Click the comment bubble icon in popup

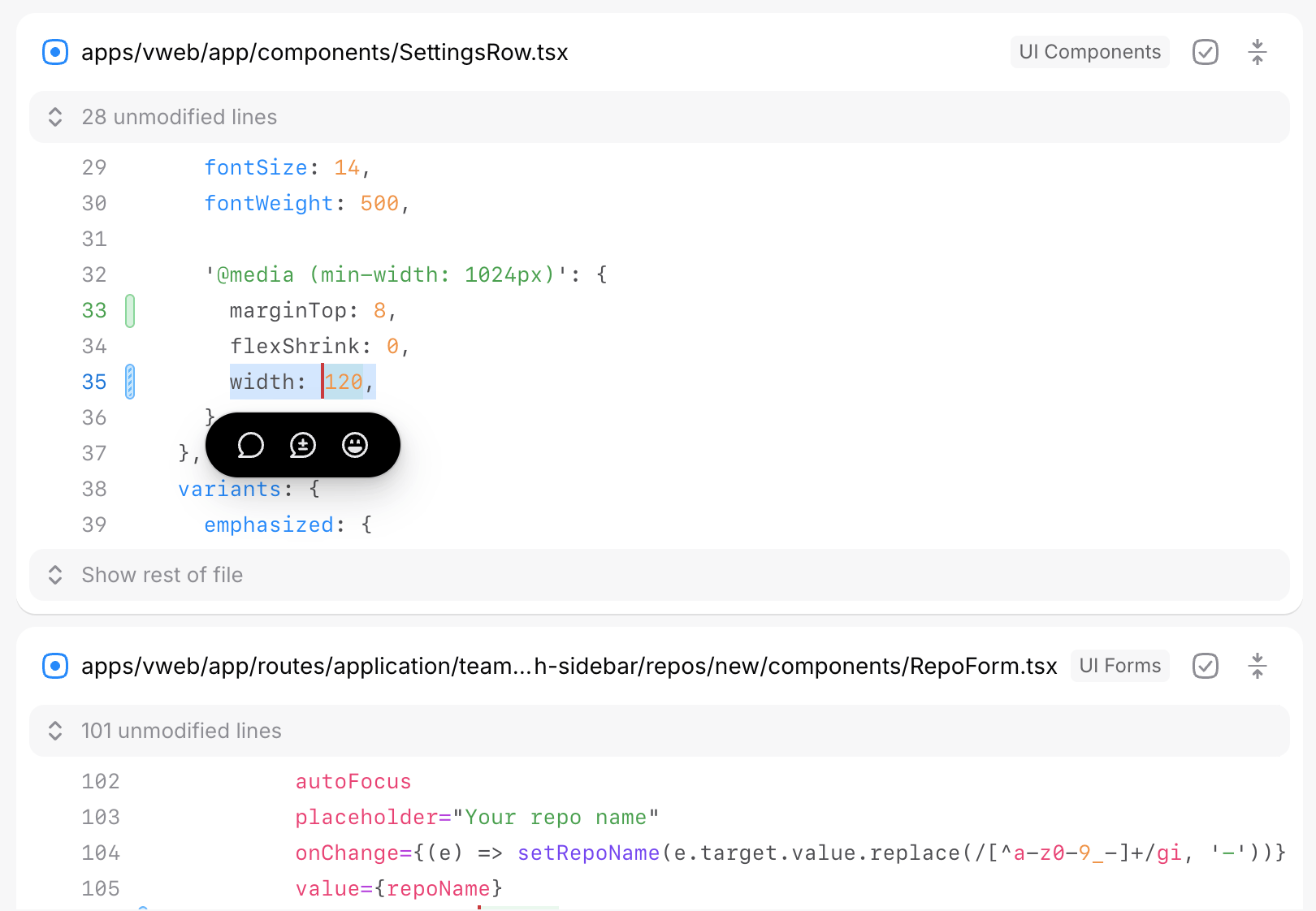250,445
